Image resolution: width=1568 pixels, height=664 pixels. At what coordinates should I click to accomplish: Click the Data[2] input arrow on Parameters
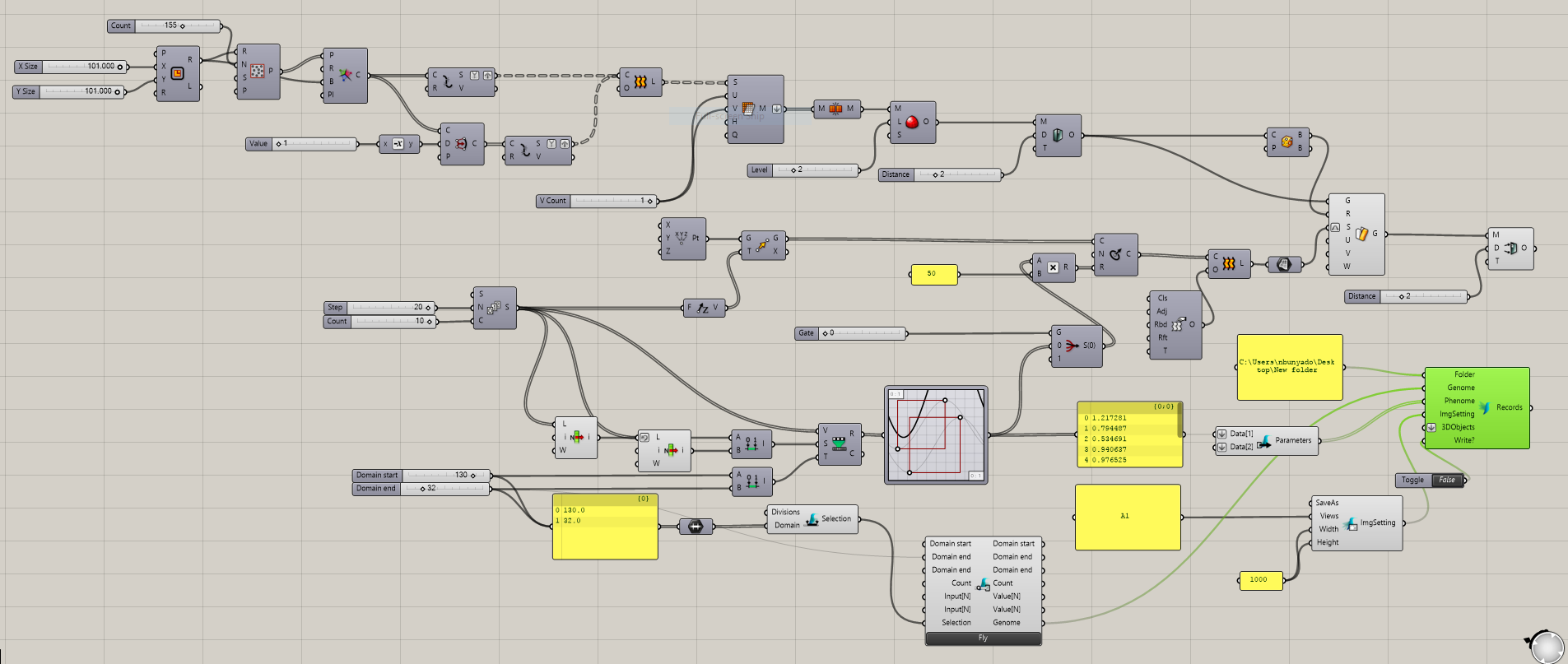pyautogui.click(x=1222, y=448)
